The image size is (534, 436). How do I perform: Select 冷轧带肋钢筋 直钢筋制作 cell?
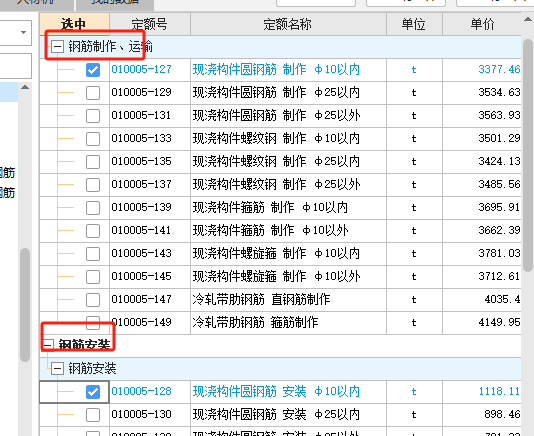(x=288, y=300)
